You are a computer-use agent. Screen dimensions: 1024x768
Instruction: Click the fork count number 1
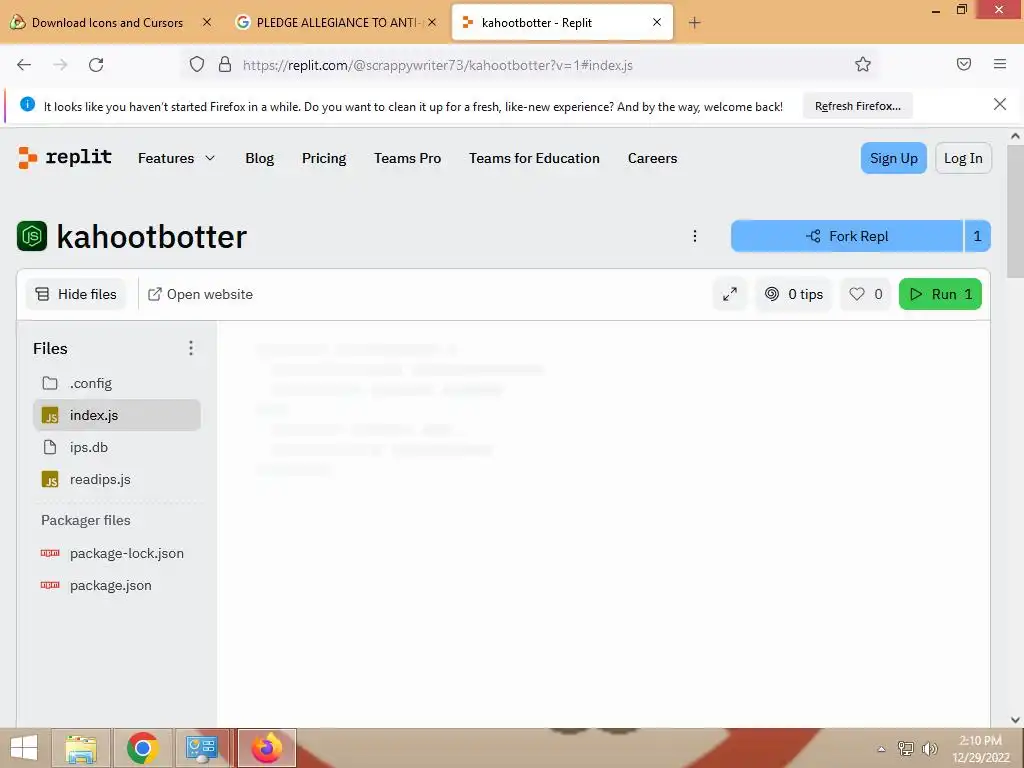pyautogui.click(x=978, y=236)
